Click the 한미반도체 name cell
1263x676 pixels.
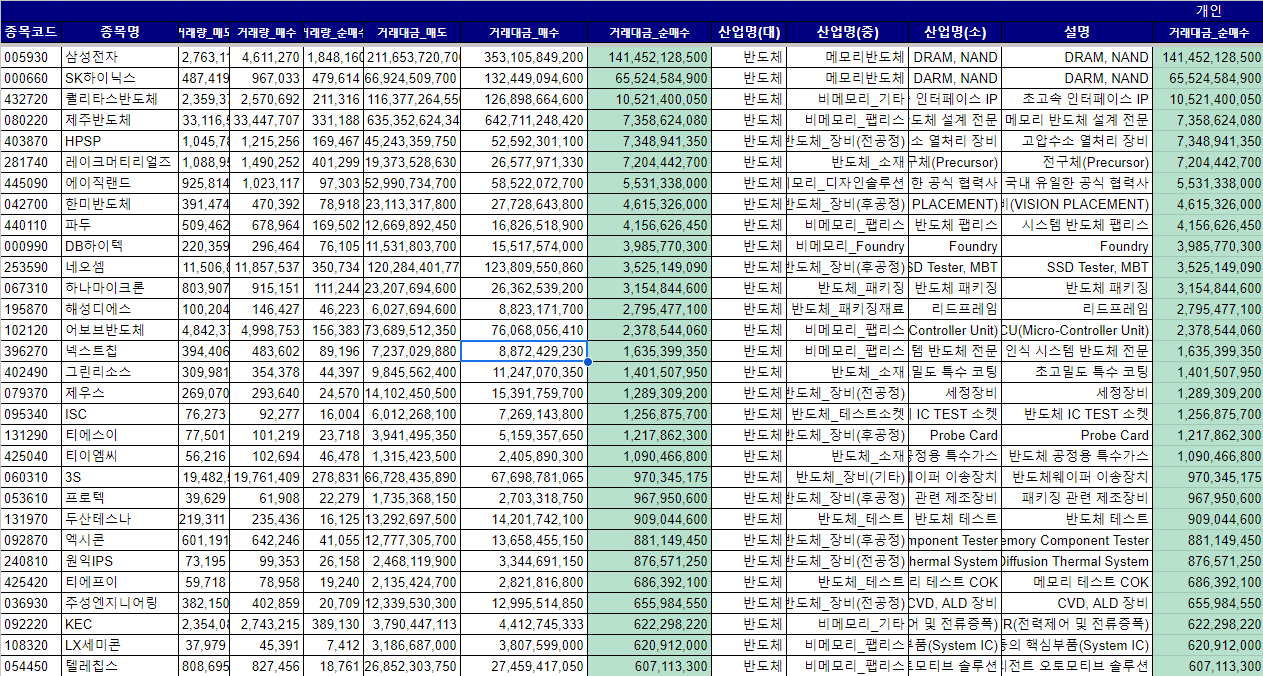120,204
